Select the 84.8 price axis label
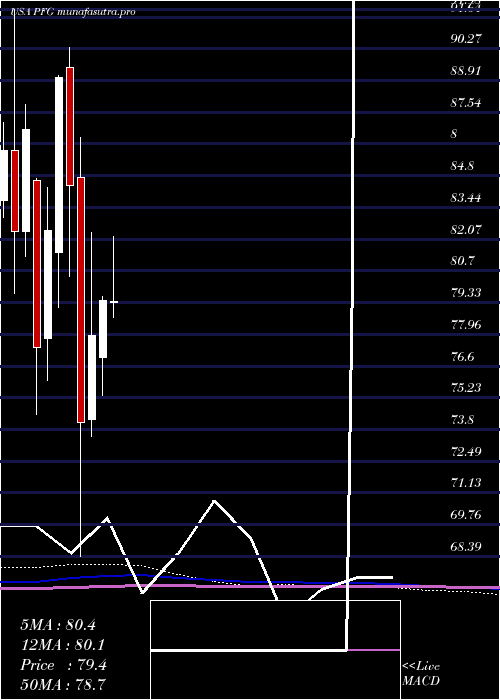Screen dimensions: 500x700 tap(462, 166)
